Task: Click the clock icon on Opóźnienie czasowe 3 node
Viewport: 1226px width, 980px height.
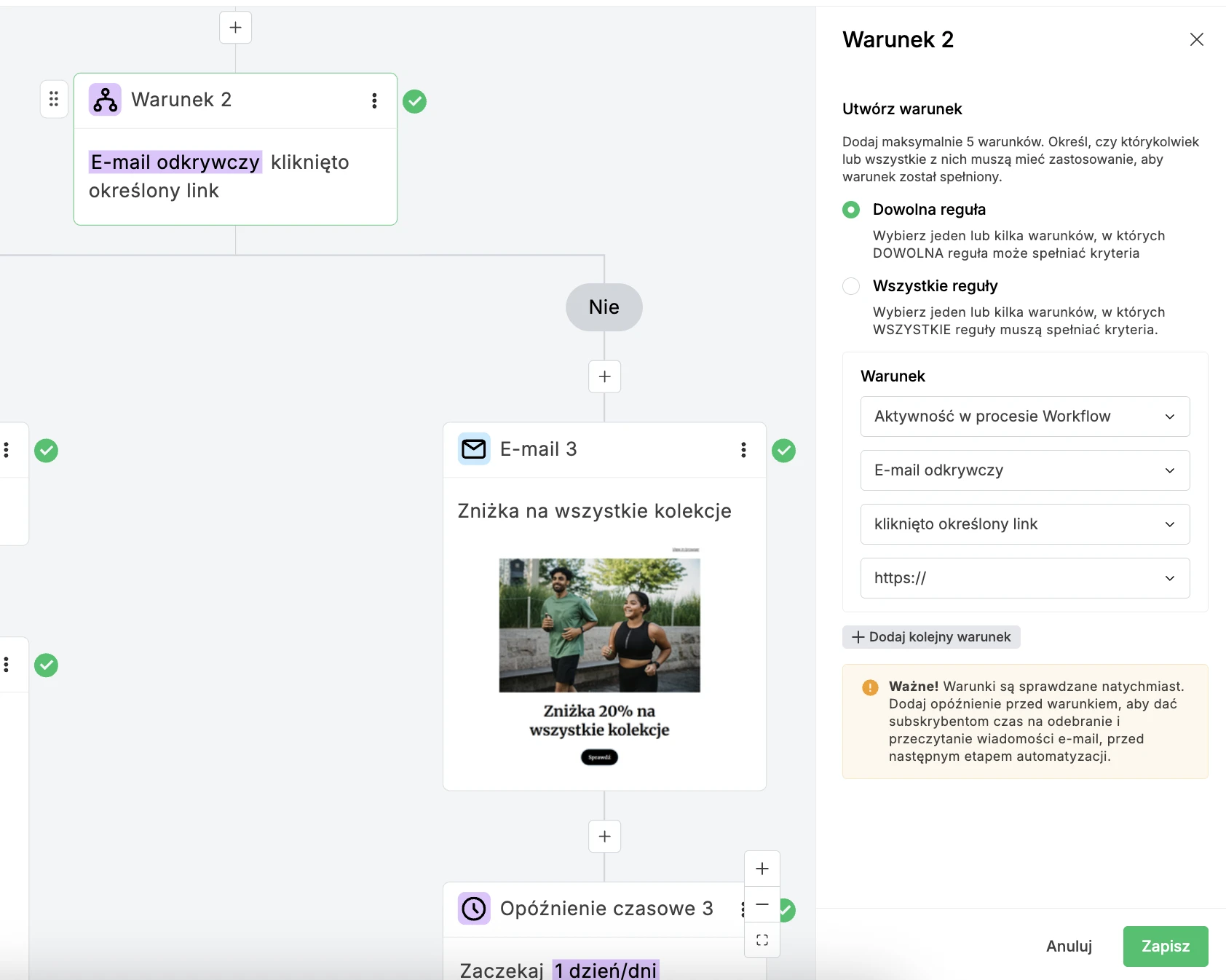Action: 474,909
